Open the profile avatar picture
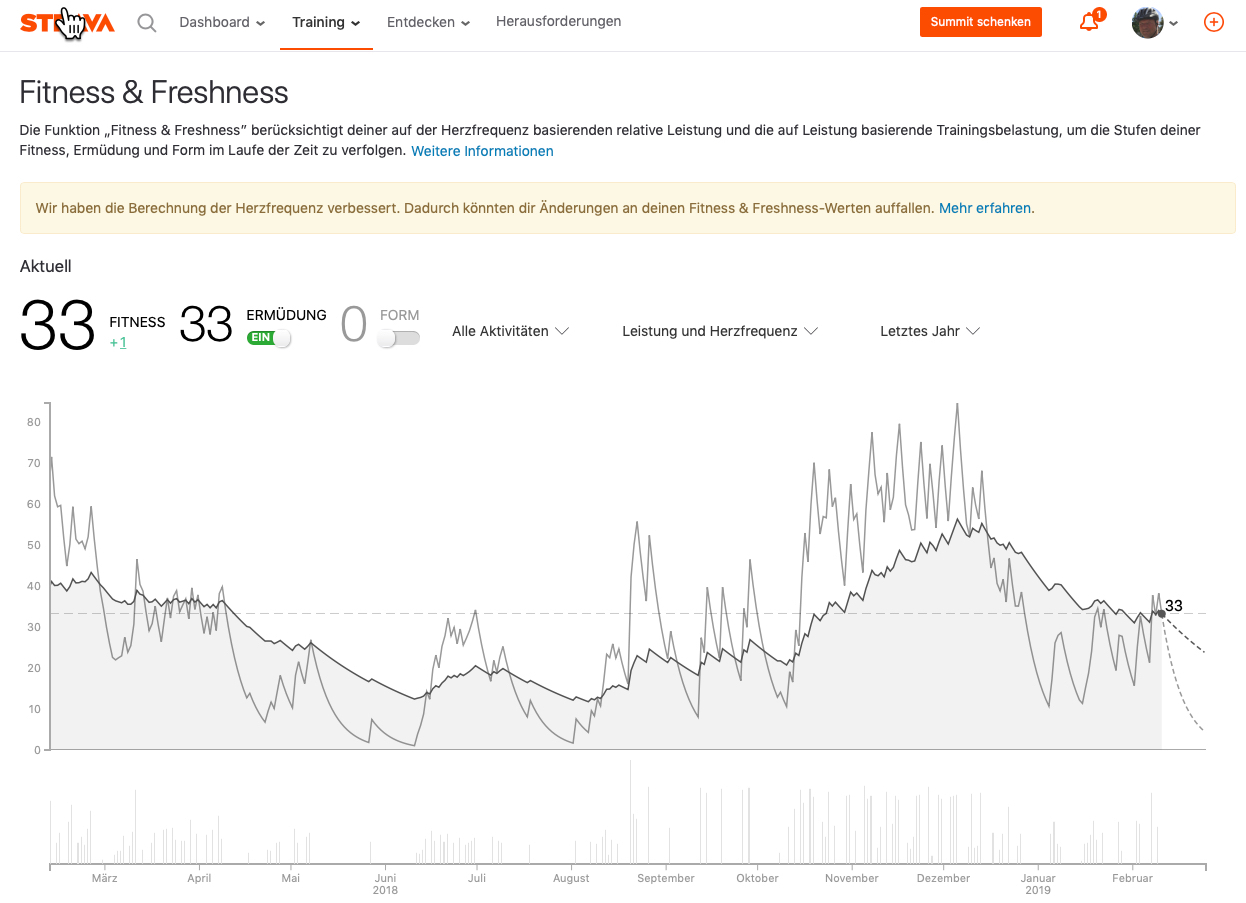Screen dimensions: 1246x903 (x=1146, y=21)
